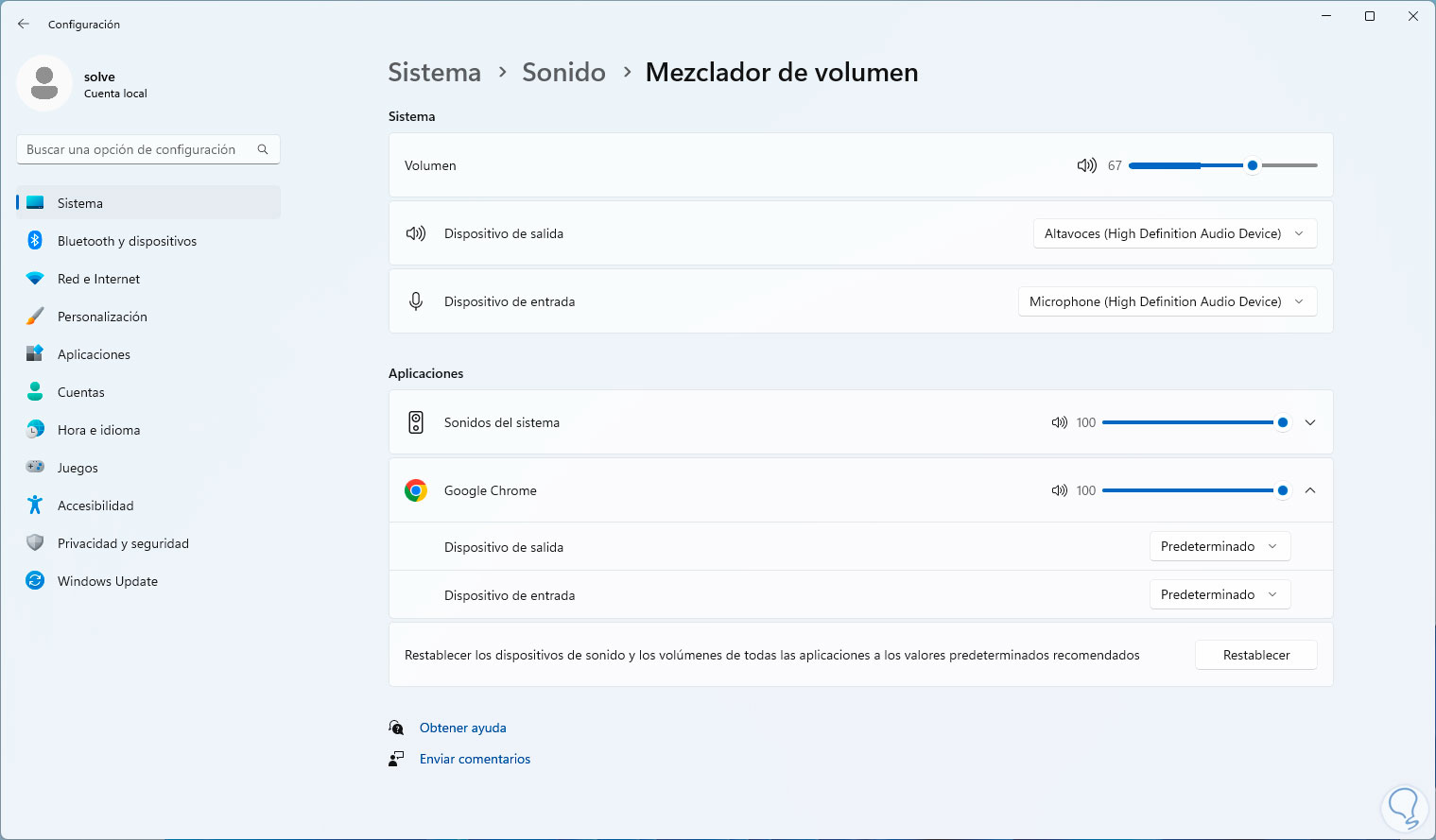The height and width of the screenshot is (840, 1436).
Task: Open Privacidad y seguridad section
Action: (123, 543)
